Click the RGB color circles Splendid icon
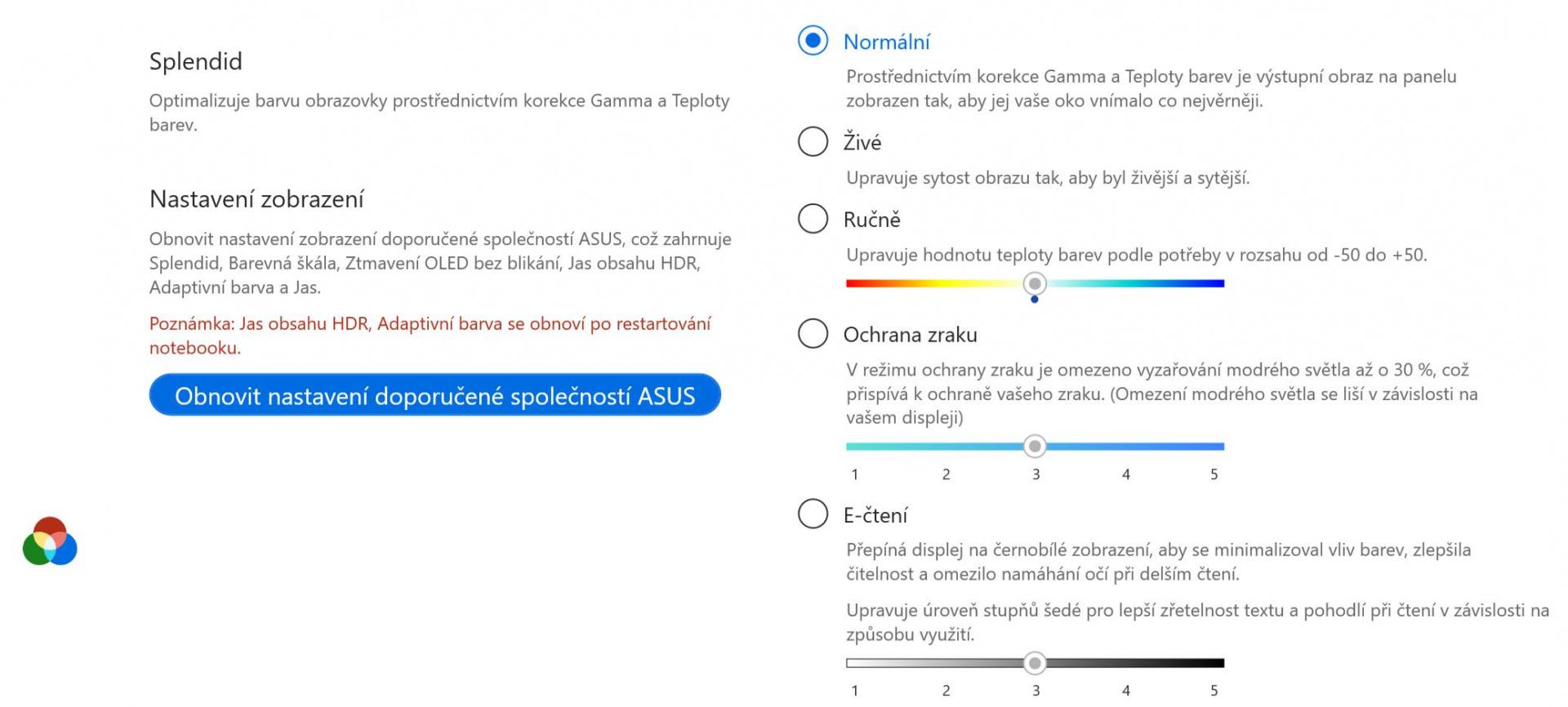Screen dimensions: 1568x707 point(50,541)
